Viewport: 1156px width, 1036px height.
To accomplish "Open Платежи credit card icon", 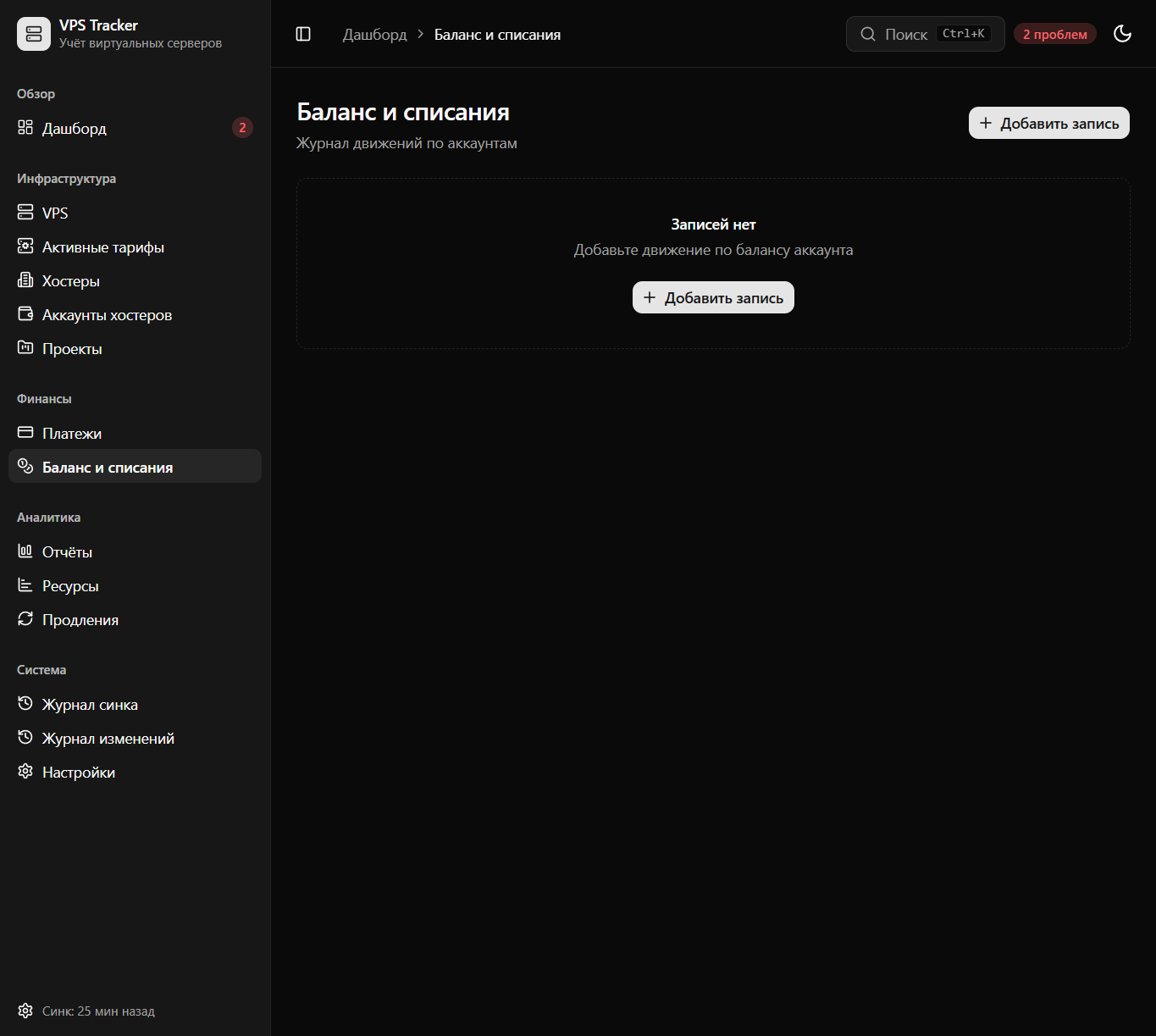I will click(25, 433).
